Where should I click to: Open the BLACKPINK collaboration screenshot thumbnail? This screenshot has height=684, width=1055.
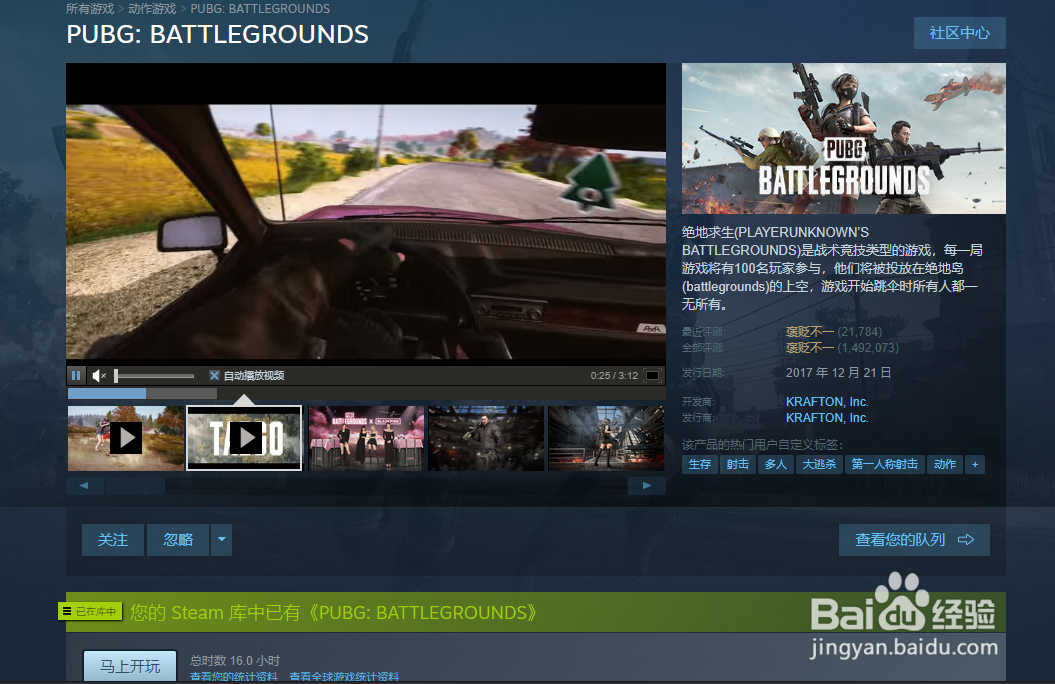(366, 438)
